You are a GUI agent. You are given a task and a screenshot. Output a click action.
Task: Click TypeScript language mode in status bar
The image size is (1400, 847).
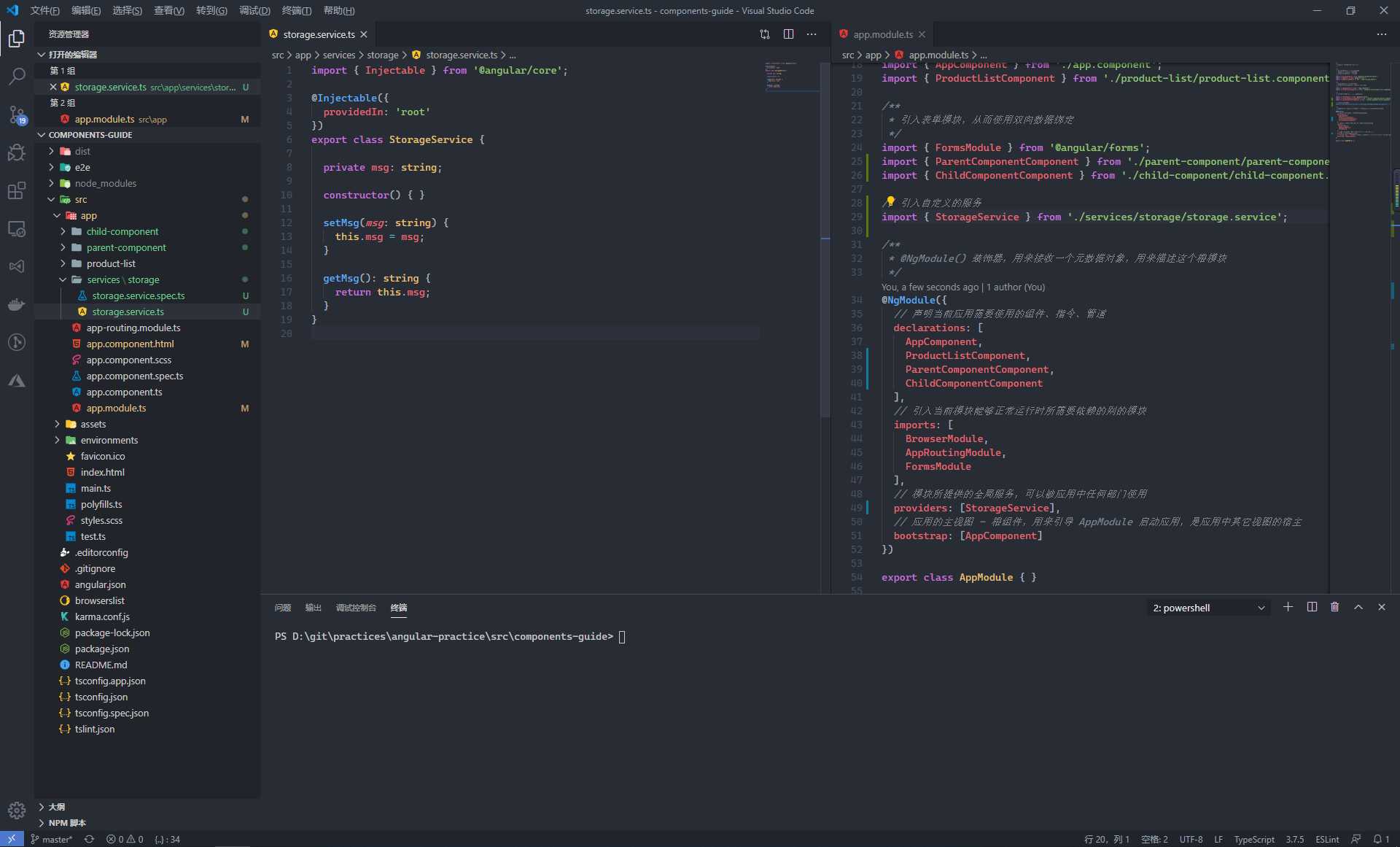pos(1254,839)
